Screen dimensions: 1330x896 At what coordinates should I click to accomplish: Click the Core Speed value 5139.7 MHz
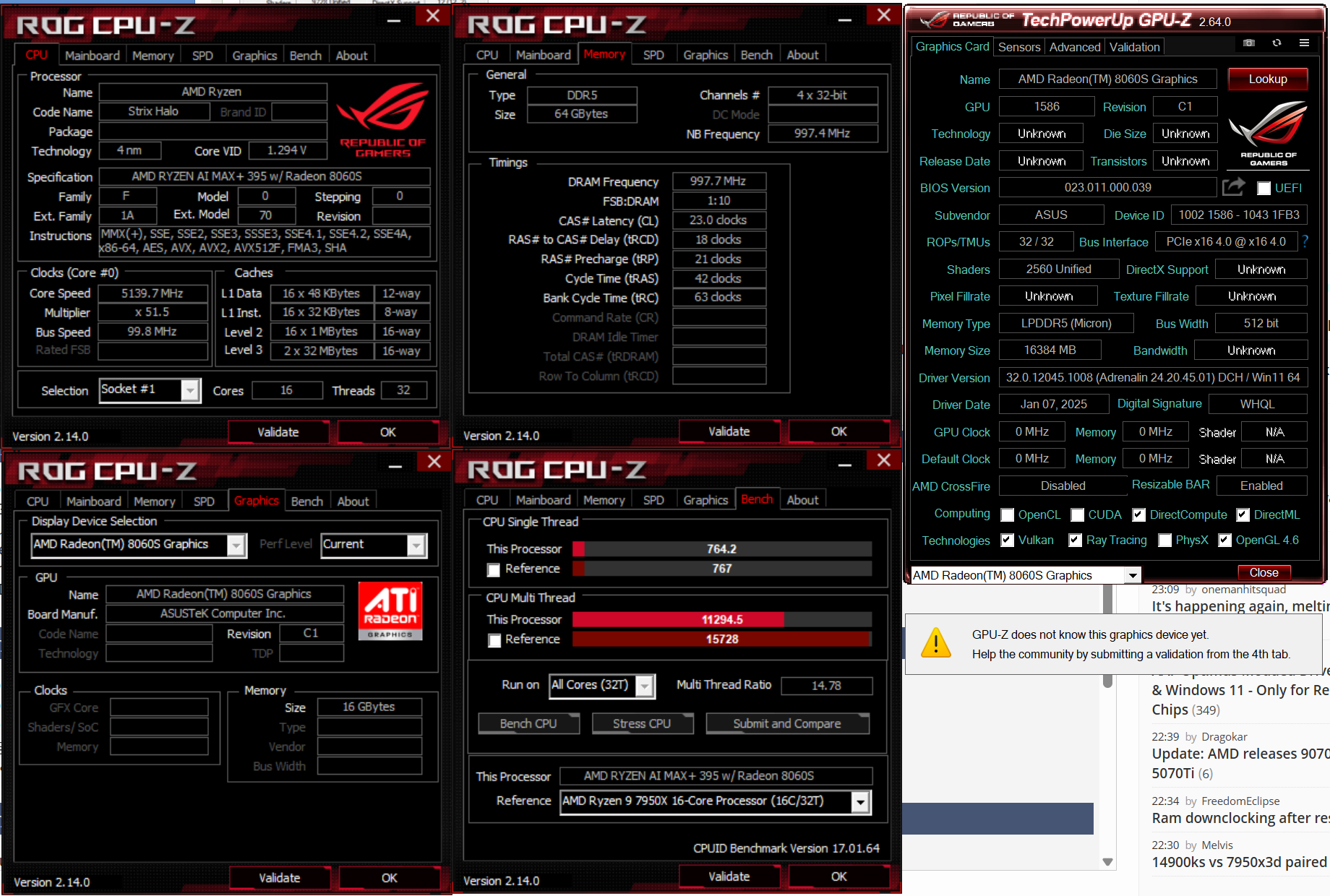point(153,293)
